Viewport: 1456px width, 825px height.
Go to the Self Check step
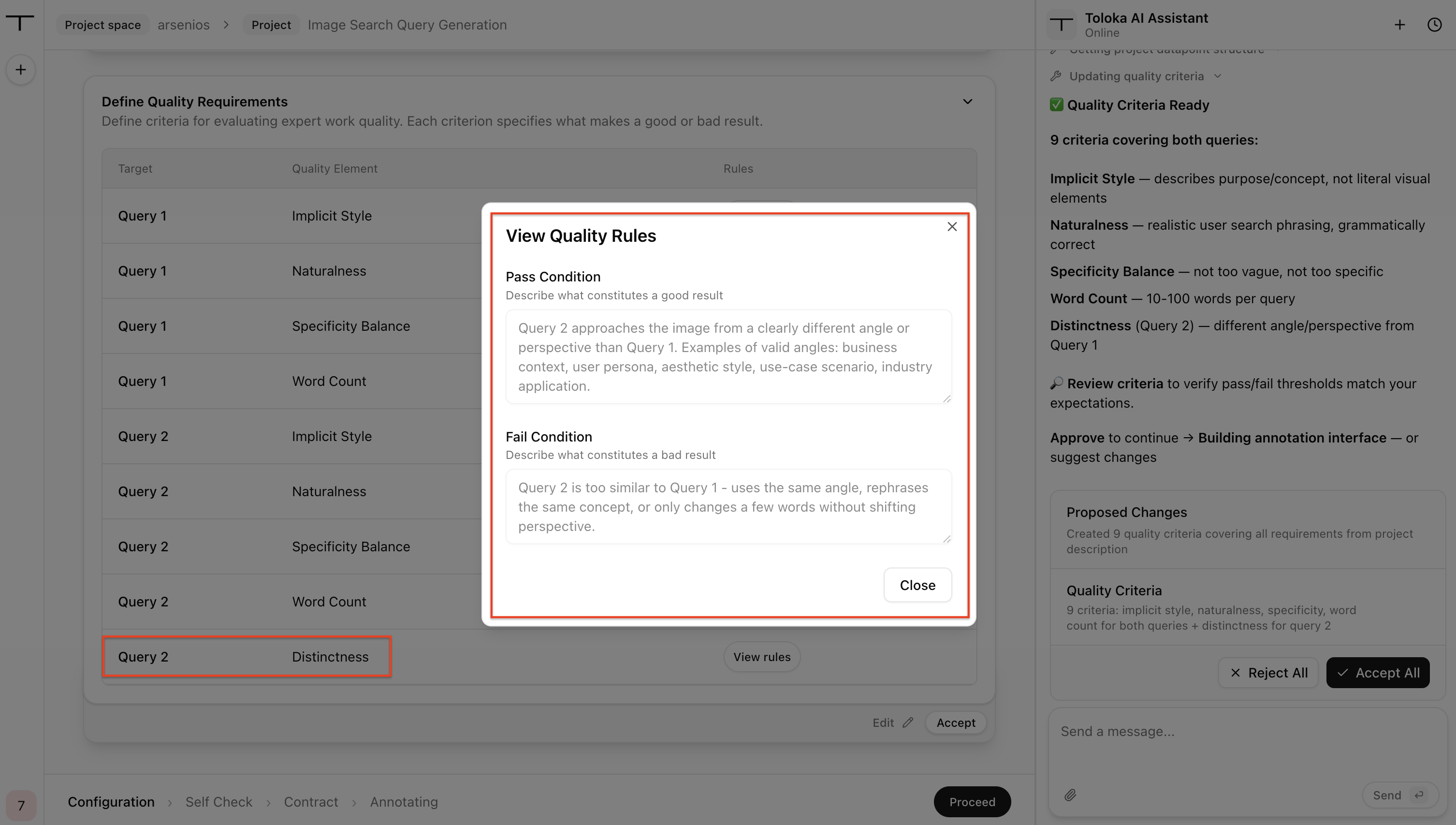(218, 802)
